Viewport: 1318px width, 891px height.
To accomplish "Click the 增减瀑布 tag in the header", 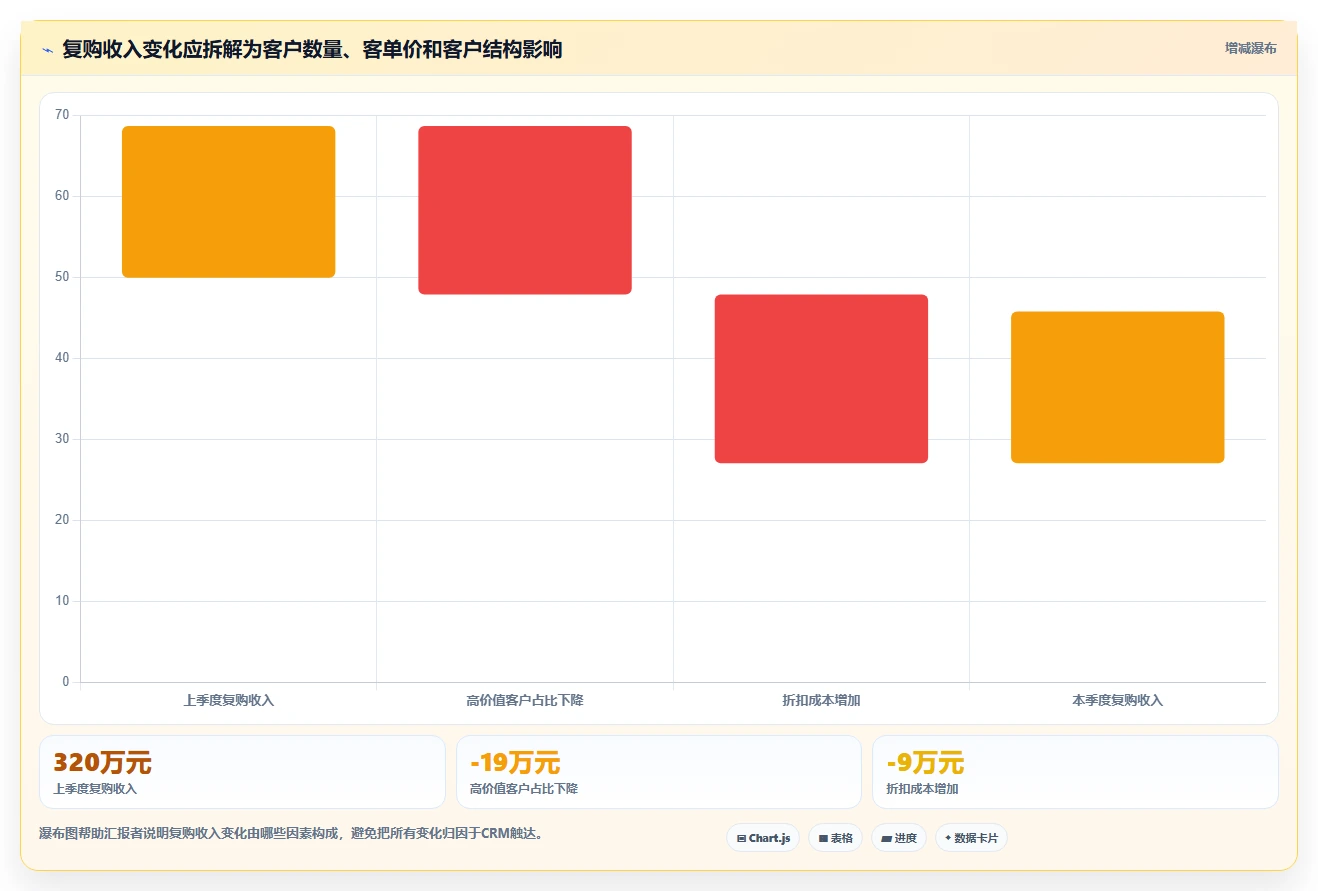I will pyautogui.click(x=1250, y=48).
